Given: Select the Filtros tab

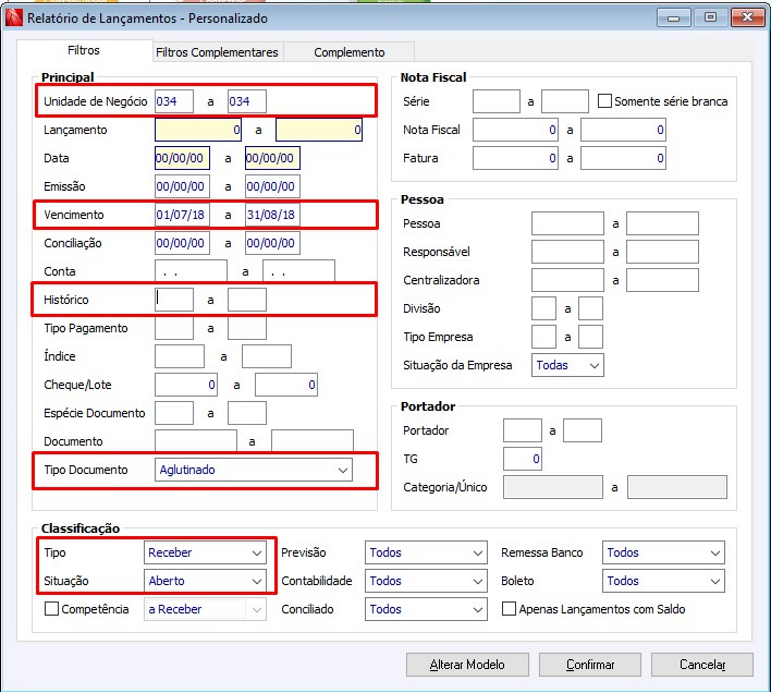Looking at the screenshot, I should 84,50.
